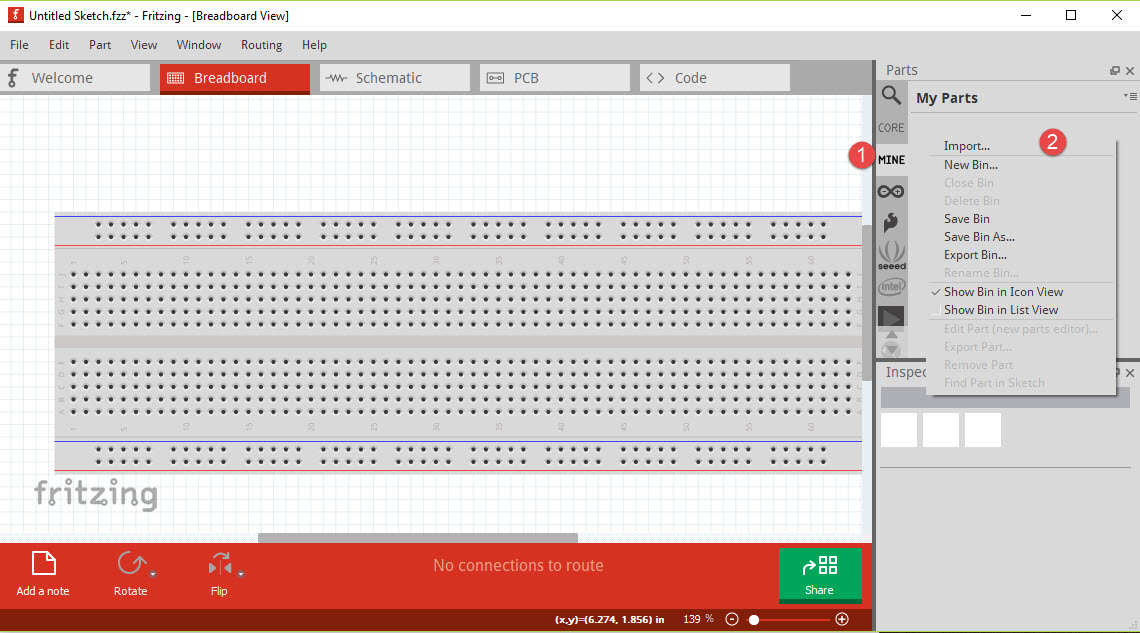Image resolution: width=1140 pixels, height=633 pixels.
Task: Select the CORE parts bin
Action: coord(891,128)
